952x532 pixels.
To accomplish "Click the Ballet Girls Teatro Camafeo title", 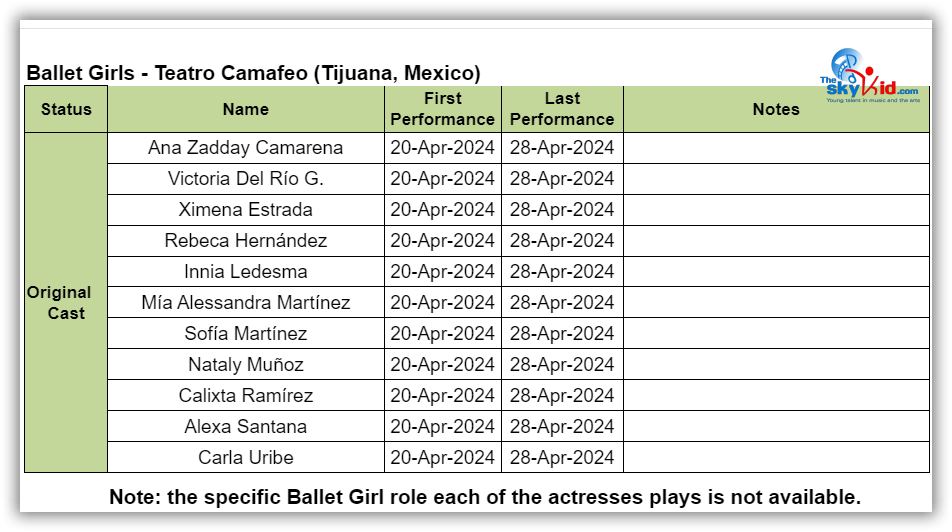I will [253, 73].
